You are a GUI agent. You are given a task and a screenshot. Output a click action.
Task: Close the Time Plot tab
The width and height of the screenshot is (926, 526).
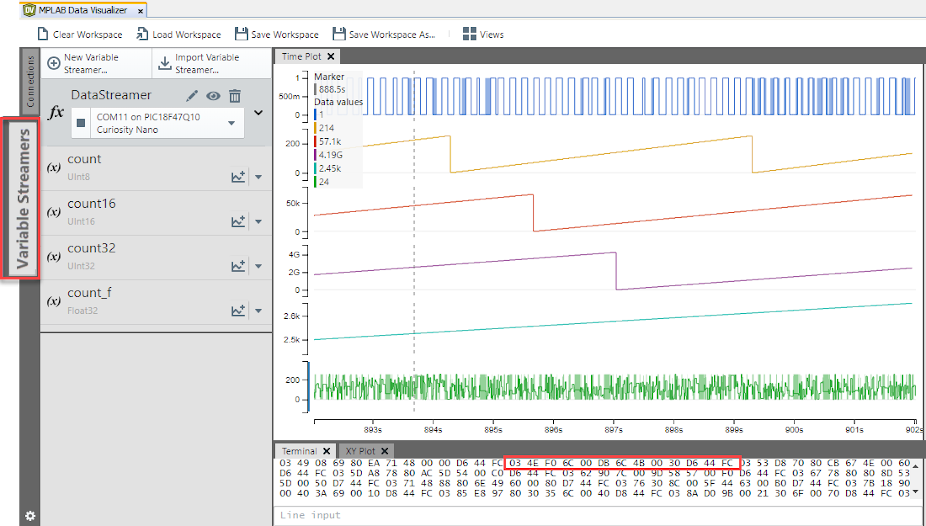click(331, 57)
